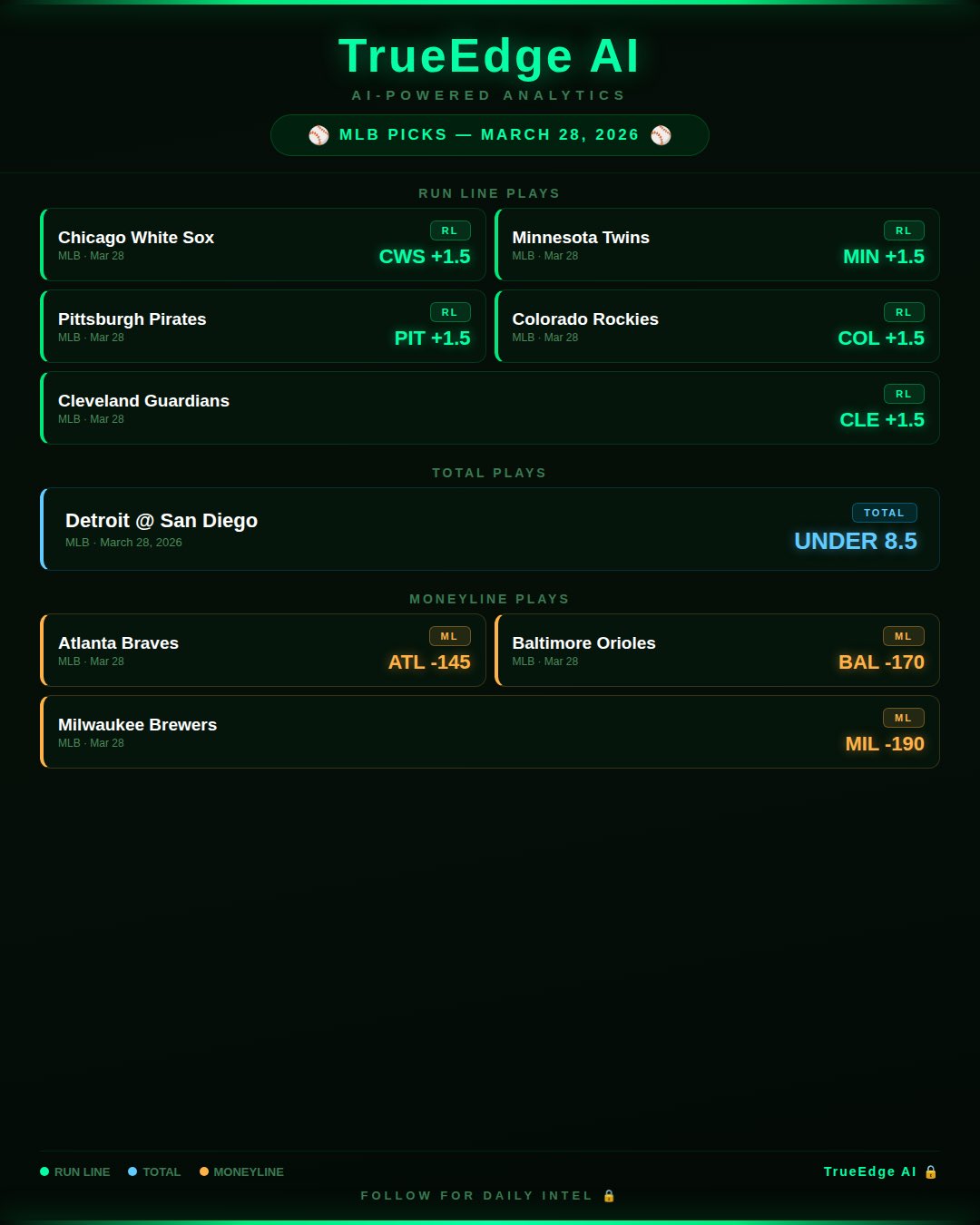
Task: Click MLB · Mar 28 under Minnesota Twins
Action: click(544, 256)
